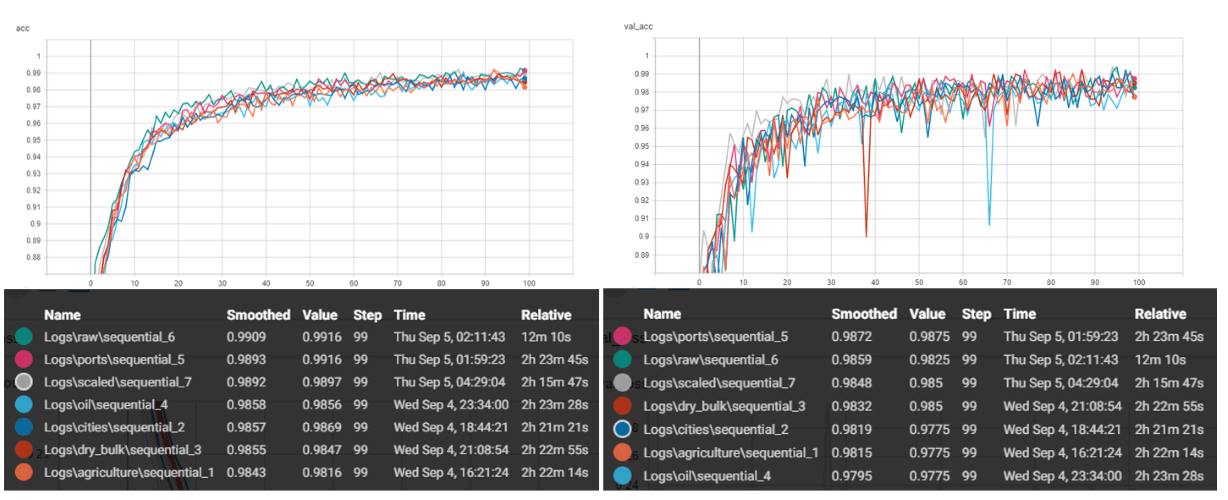1228x500 pixels.
Task: Select the Logs\raw\sequential_6 run name in the val_acc table
Action: pos(707,361)
